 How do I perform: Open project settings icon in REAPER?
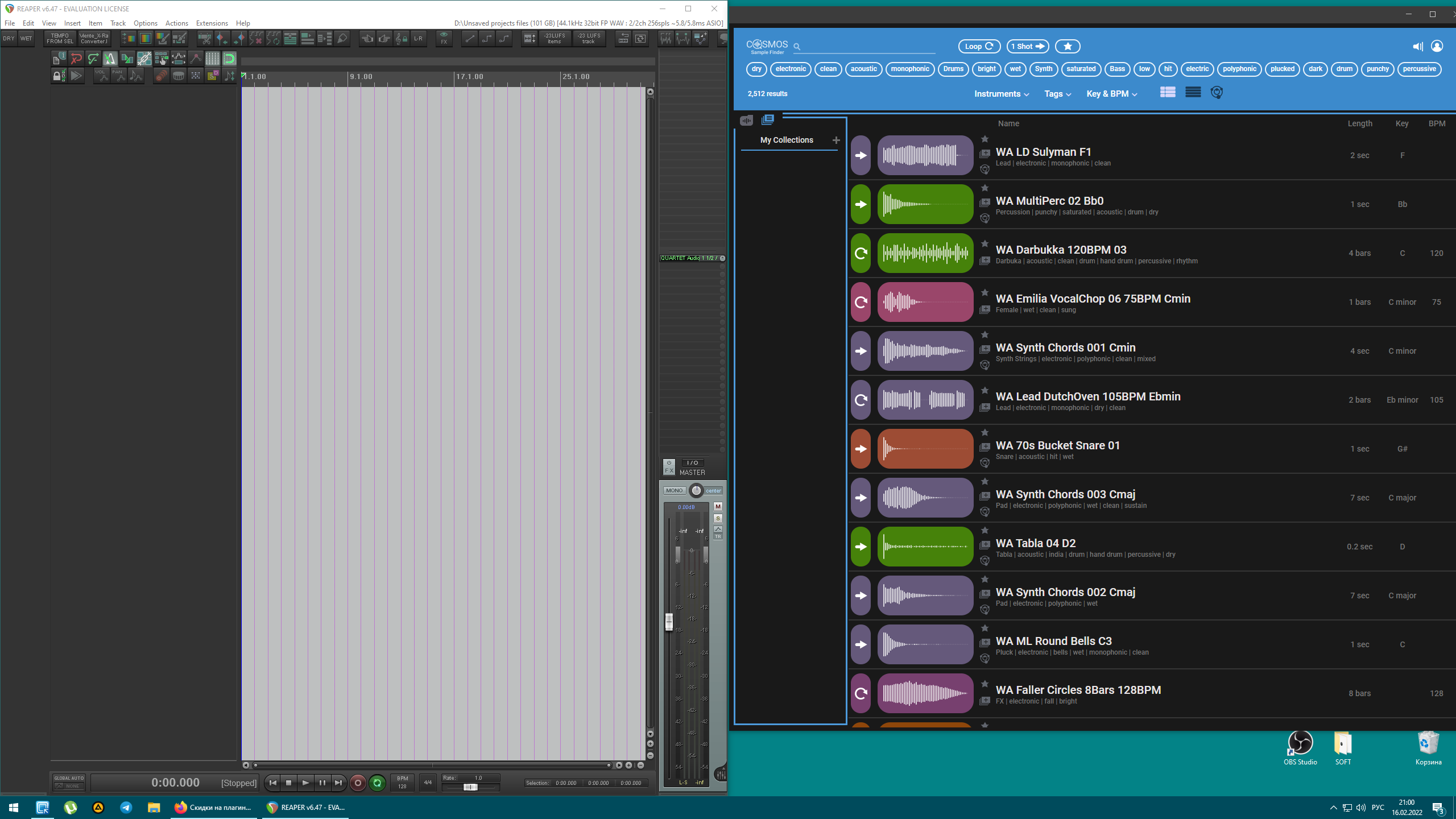click(59, 59)
